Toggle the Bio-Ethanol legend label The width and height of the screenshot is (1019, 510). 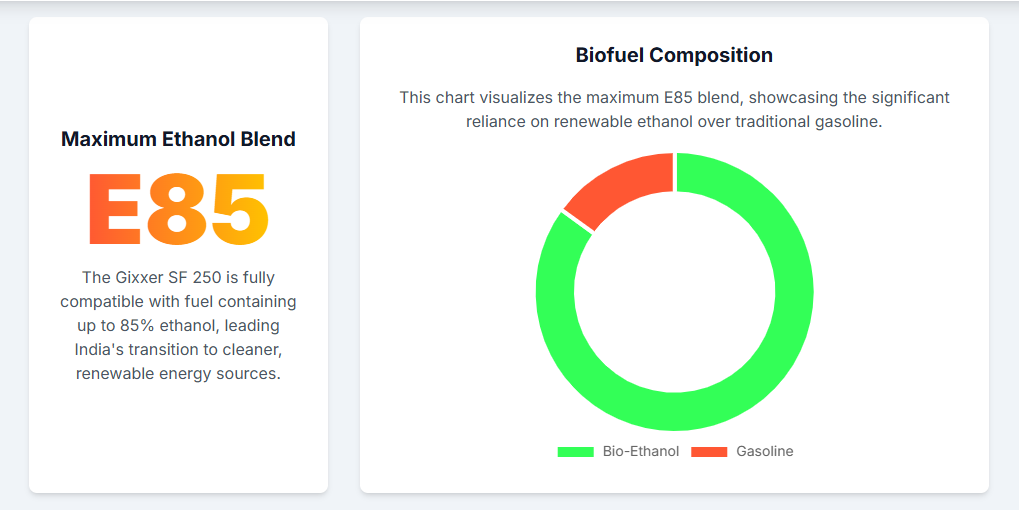click(640, 452)
